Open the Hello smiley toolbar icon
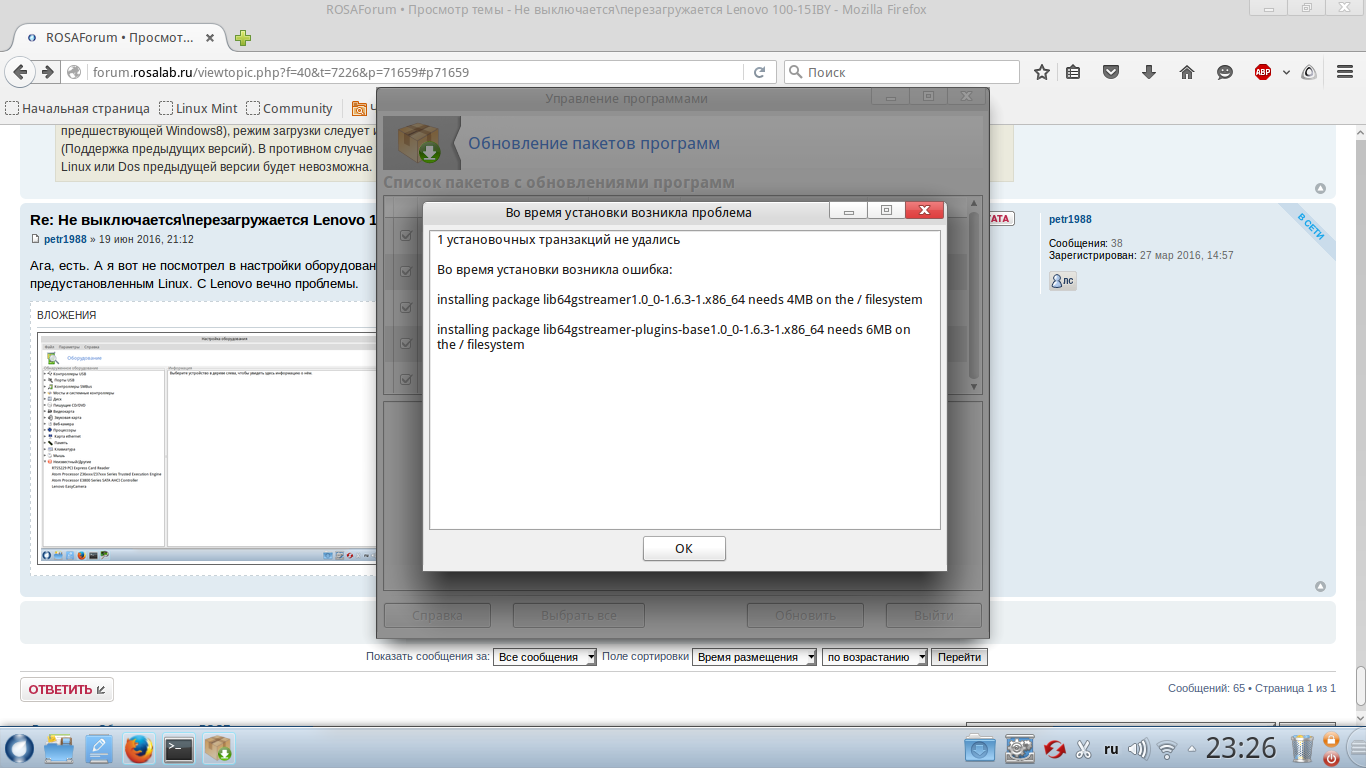 point(1225,72)
